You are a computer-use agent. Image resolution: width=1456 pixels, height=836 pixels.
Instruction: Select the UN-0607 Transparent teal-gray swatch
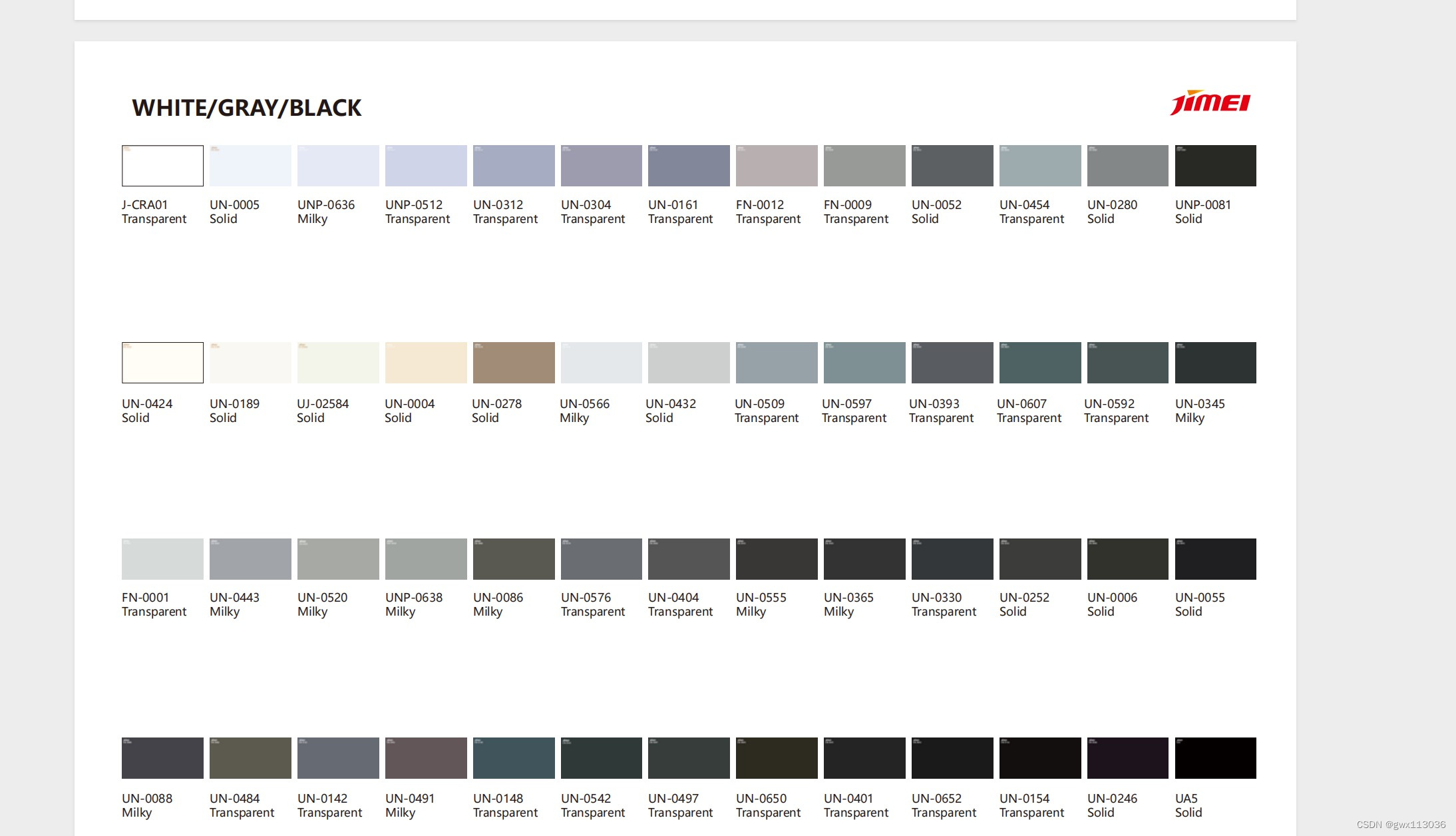pos(1039,363)
